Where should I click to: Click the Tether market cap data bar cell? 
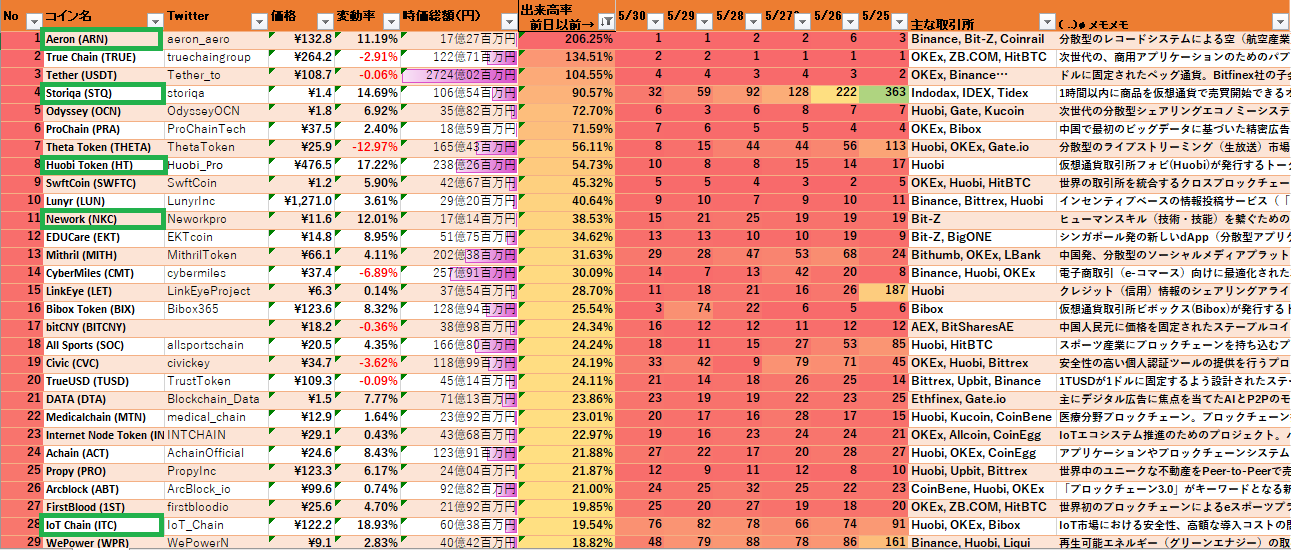point(459,75)
